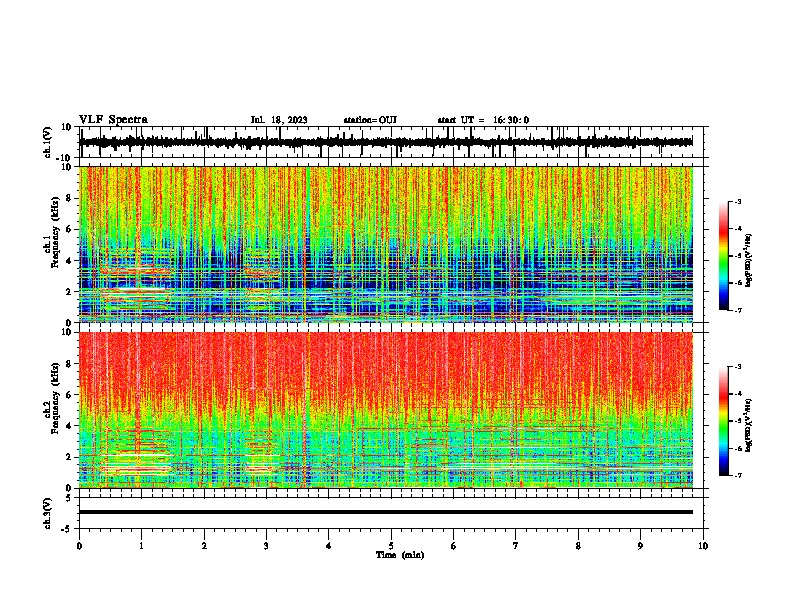Click the time axis tick label "2"

click(204, 546)
